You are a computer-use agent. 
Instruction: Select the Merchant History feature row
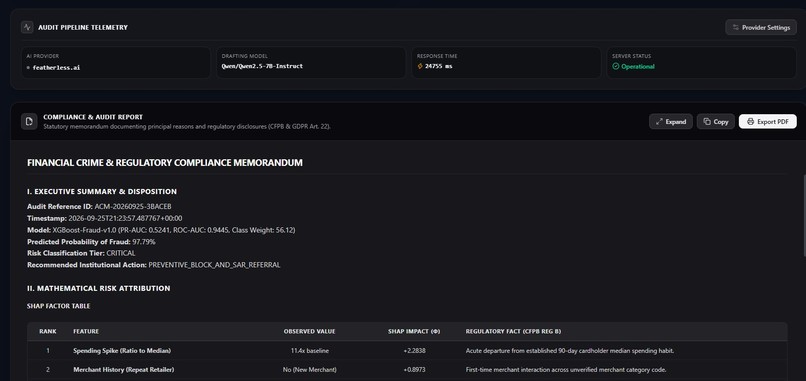click(x=407, y=370)
